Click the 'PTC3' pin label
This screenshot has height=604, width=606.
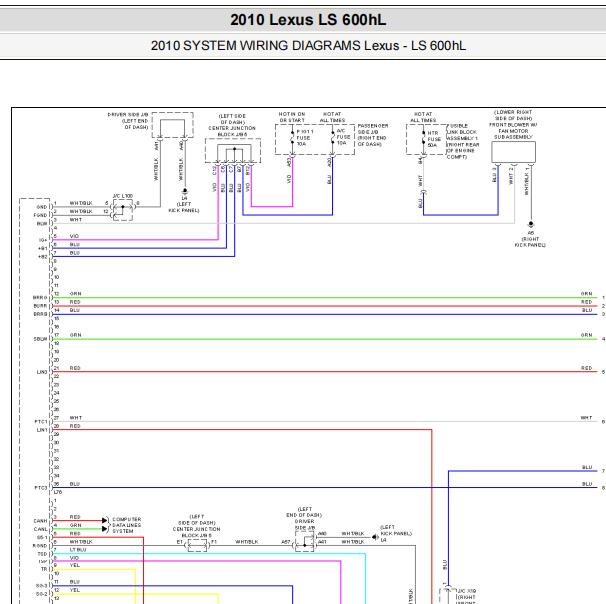tap(41, 488)
